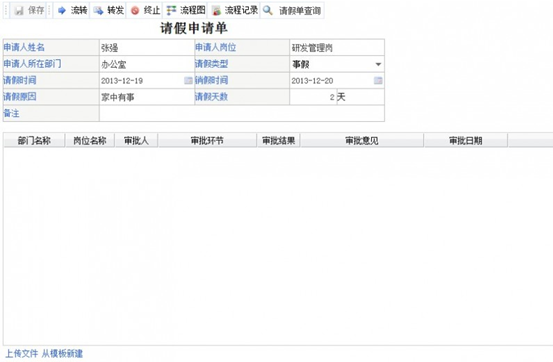Sort by 审批环节 column header

click(207, 140)
